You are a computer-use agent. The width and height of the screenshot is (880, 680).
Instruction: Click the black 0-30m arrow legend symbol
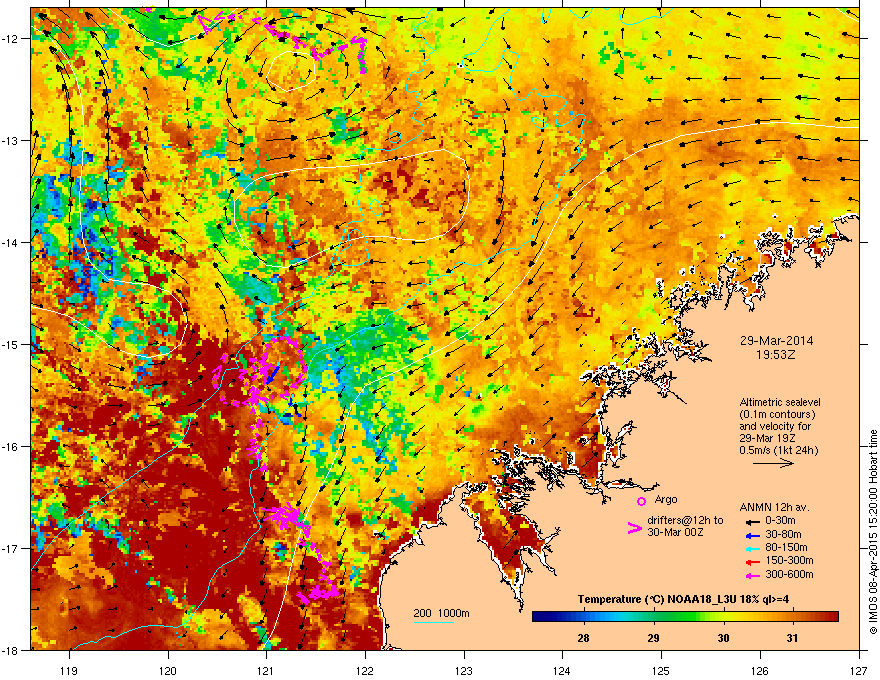pos(751,521)
